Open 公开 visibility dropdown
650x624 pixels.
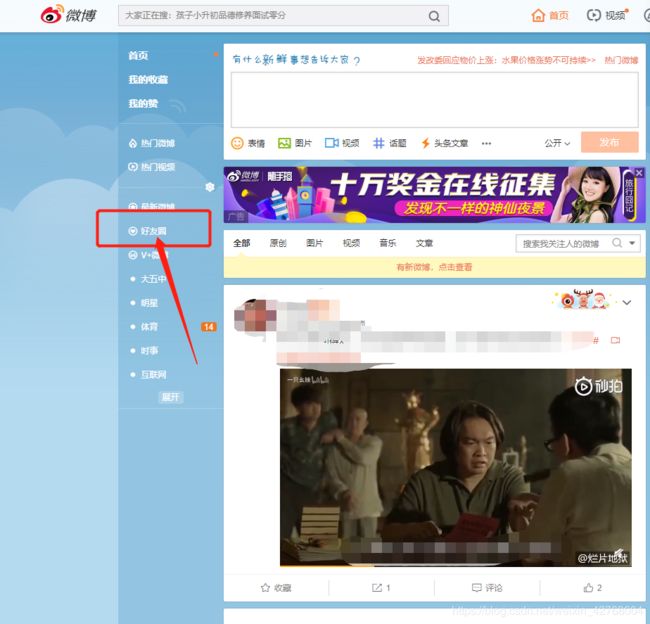pyautogui.click(x=557, y=143)
